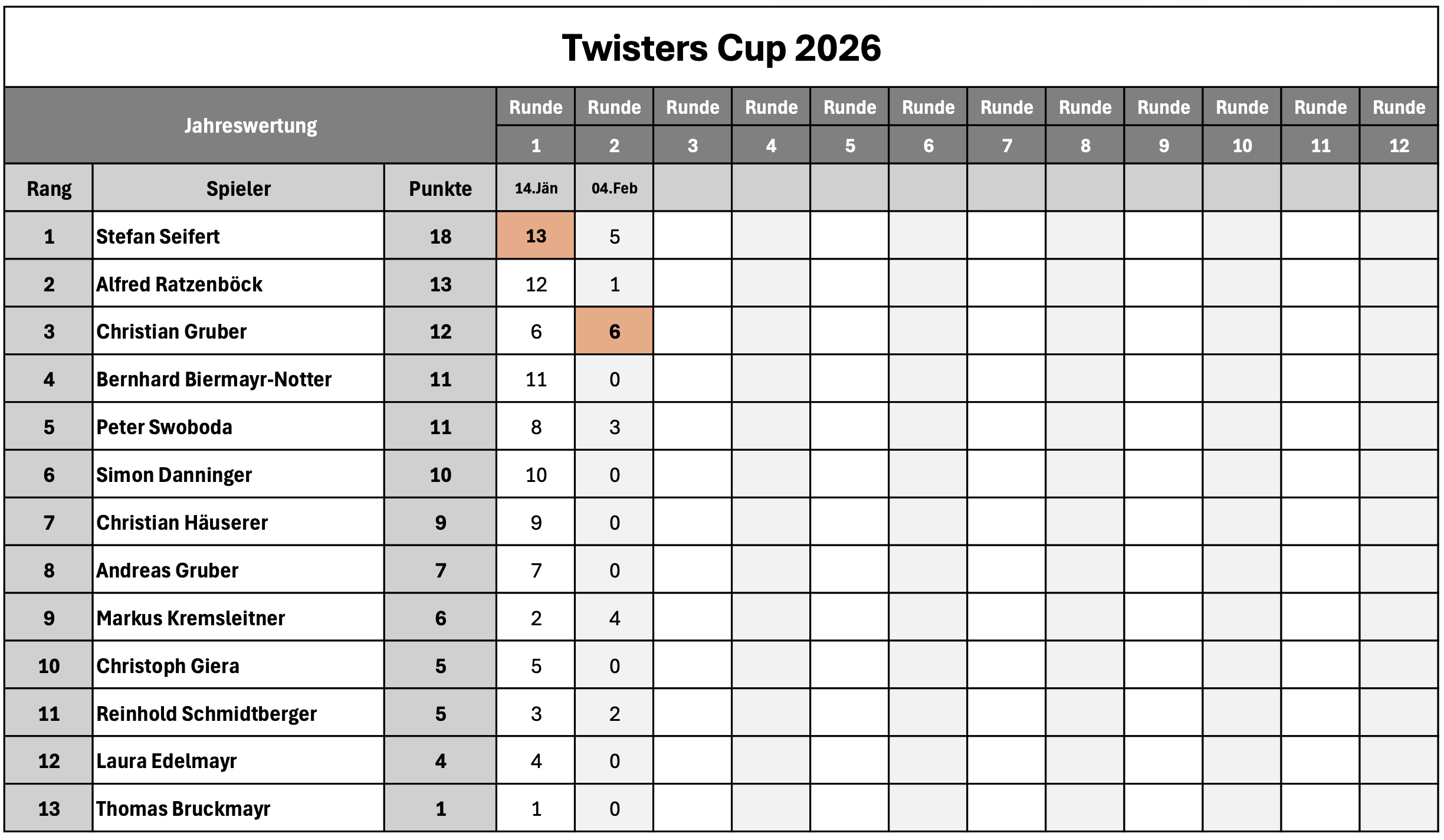Click player name Stefan Seifert
Screen dimensions: 1444x840
tap(158, 237)
